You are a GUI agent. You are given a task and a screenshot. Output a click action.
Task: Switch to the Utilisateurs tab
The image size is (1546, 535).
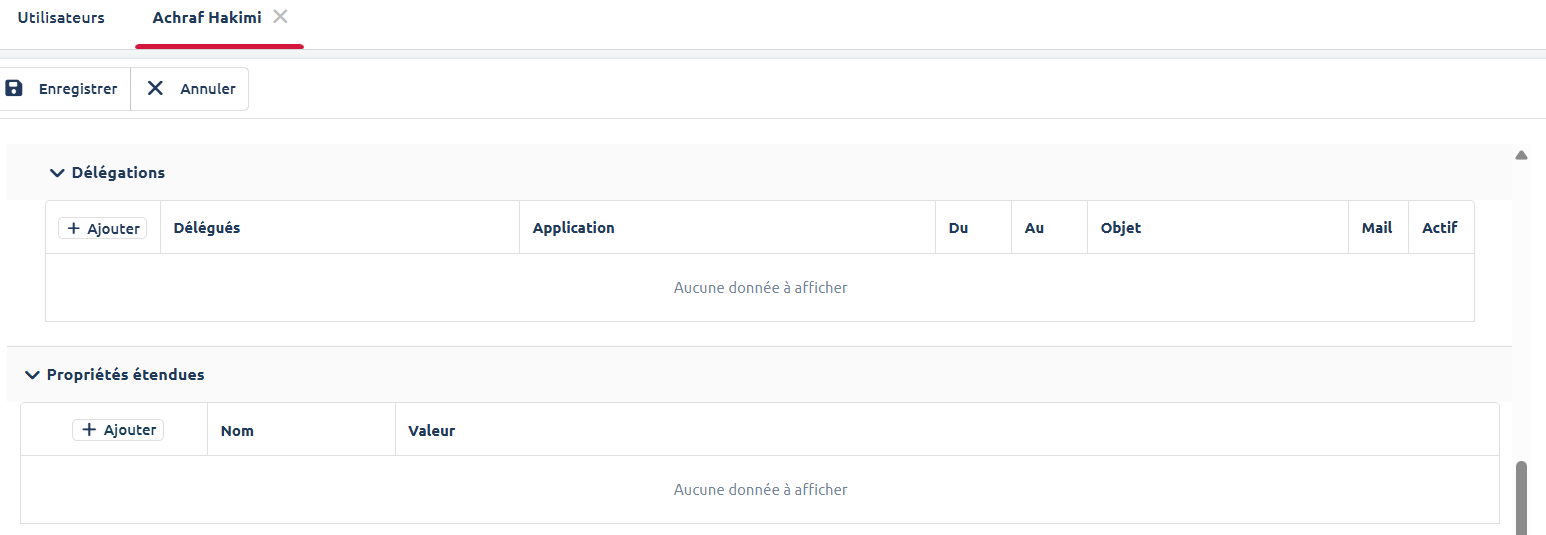(x=61, y=18)
